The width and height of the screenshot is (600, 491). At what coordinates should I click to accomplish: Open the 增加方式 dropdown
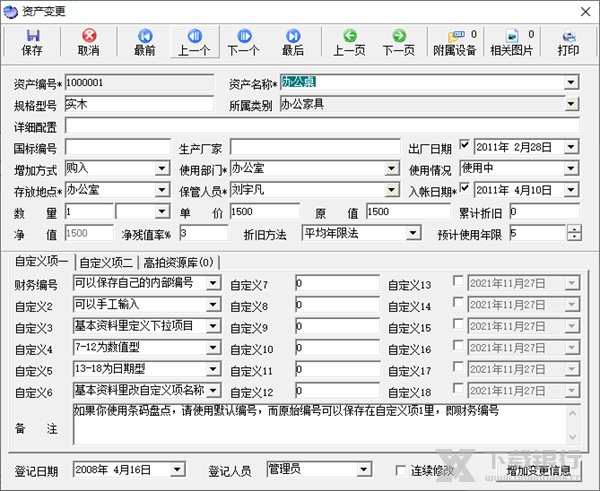pyautogui.click(x=162, y=168)
